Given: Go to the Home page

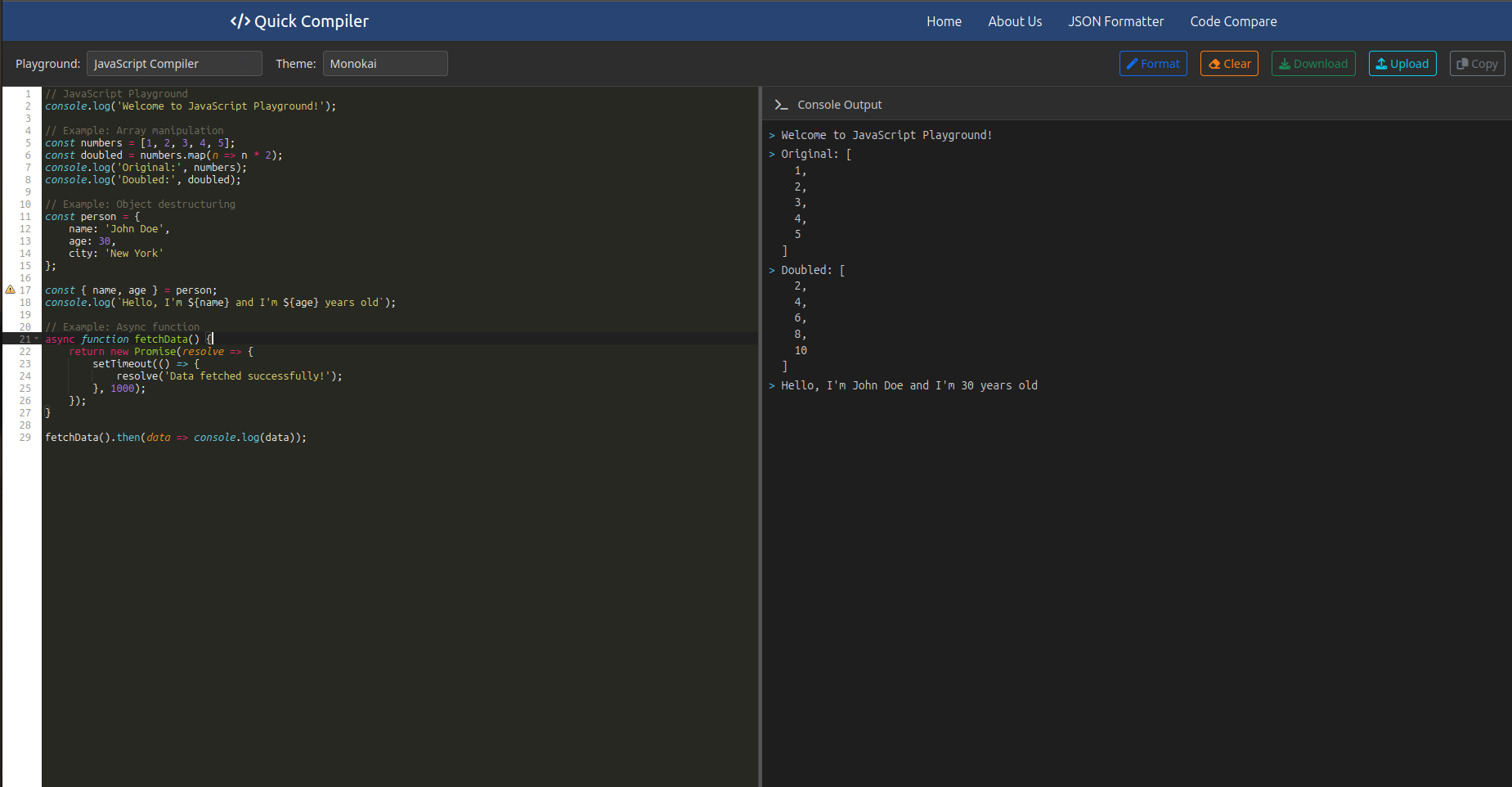Looking at the screenshot, I should 944,21.
